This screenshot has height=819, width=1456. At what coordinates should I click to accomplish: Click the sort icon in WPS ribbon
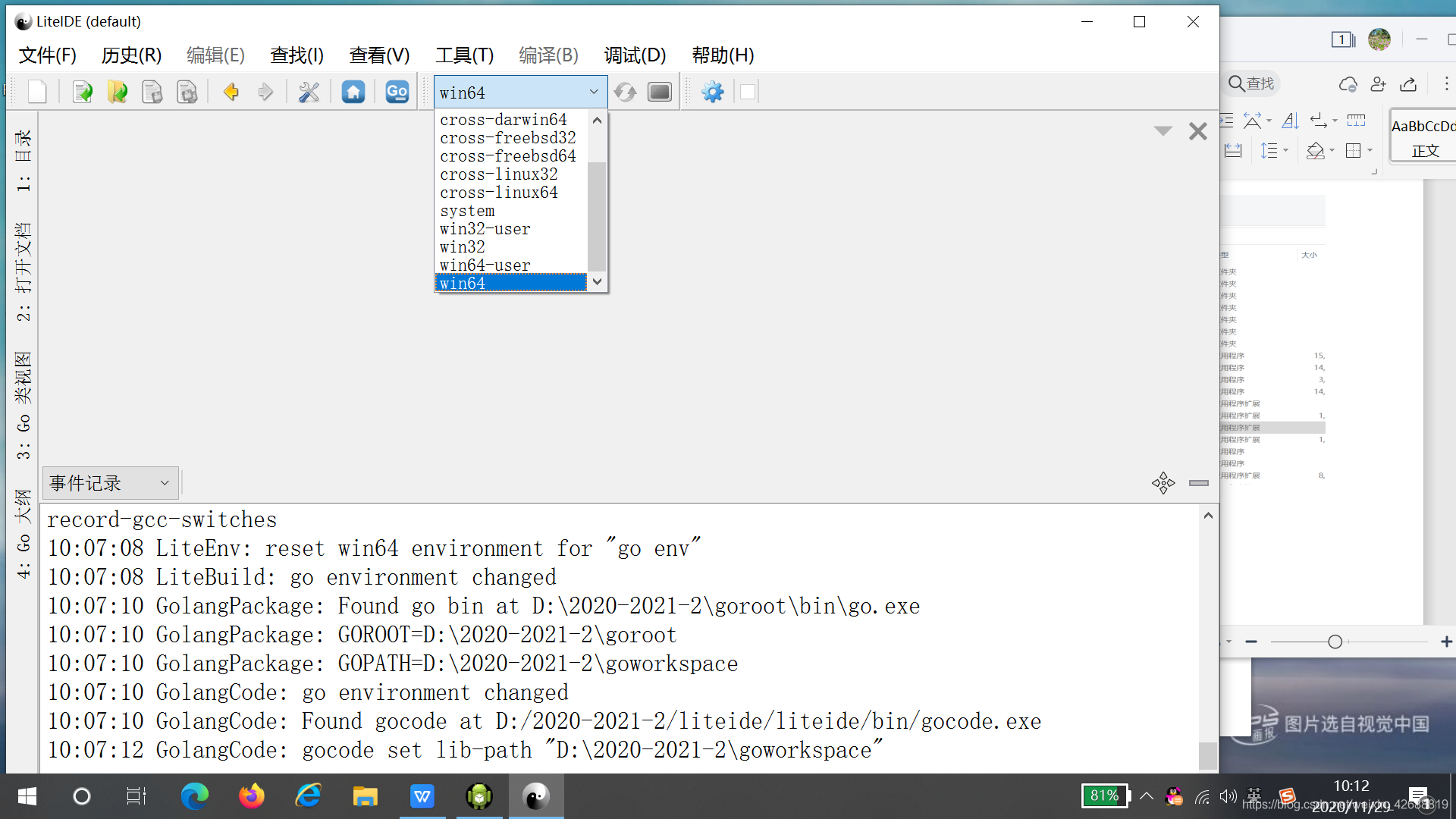tap(1290, 120)
